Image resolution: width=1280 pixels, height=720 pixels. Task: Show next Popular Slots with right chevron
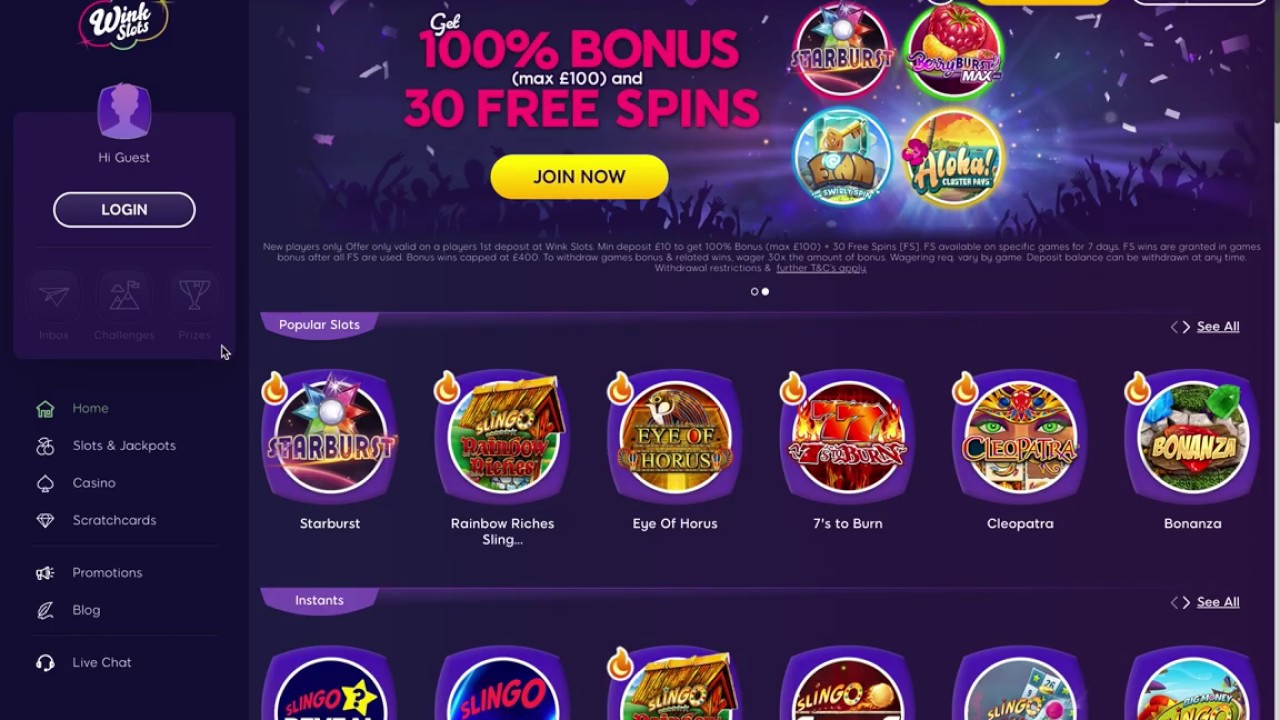[x=1186, y=327]
